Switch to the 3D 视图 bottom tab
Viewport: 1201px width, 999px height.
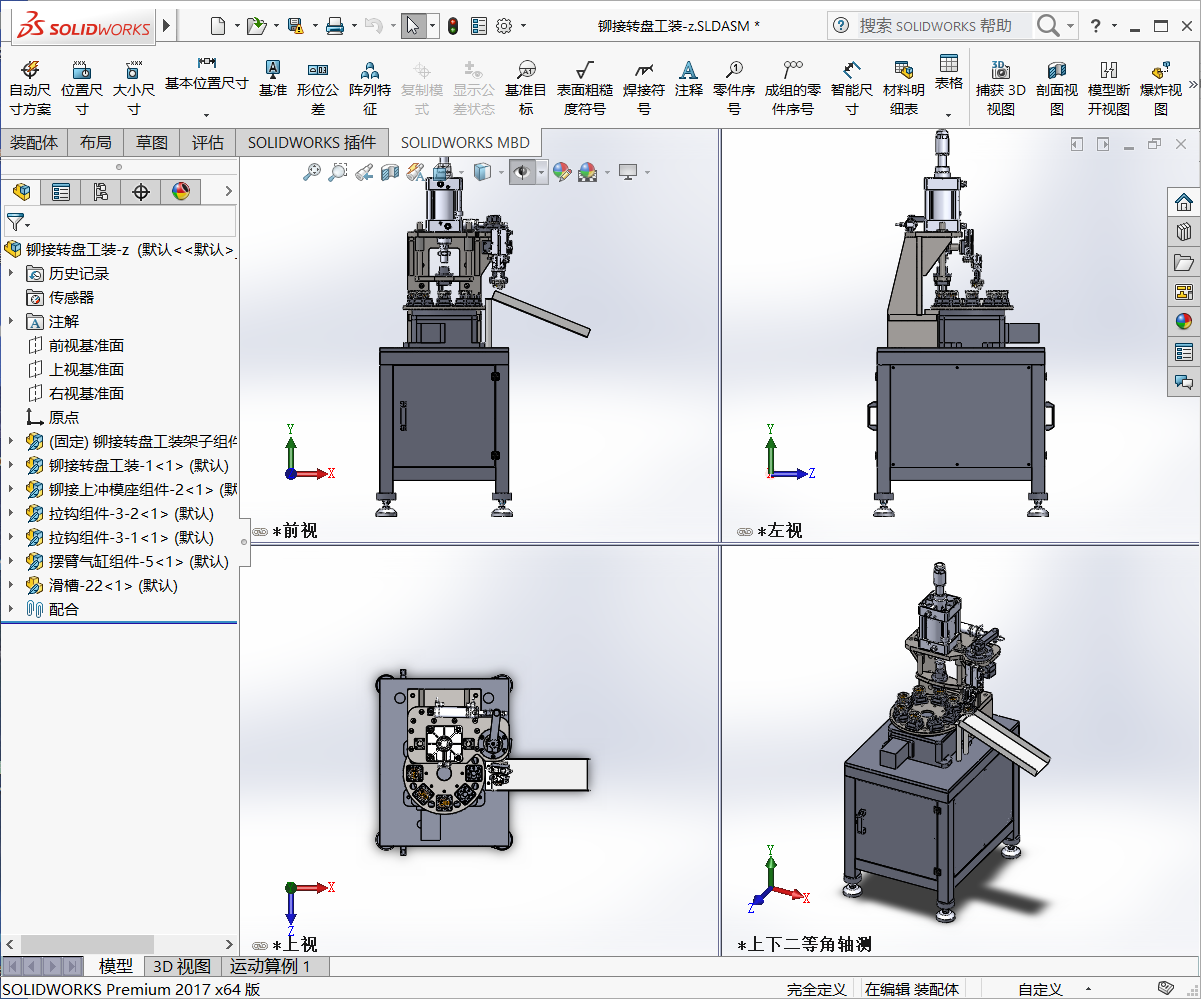tap(181, 966)
